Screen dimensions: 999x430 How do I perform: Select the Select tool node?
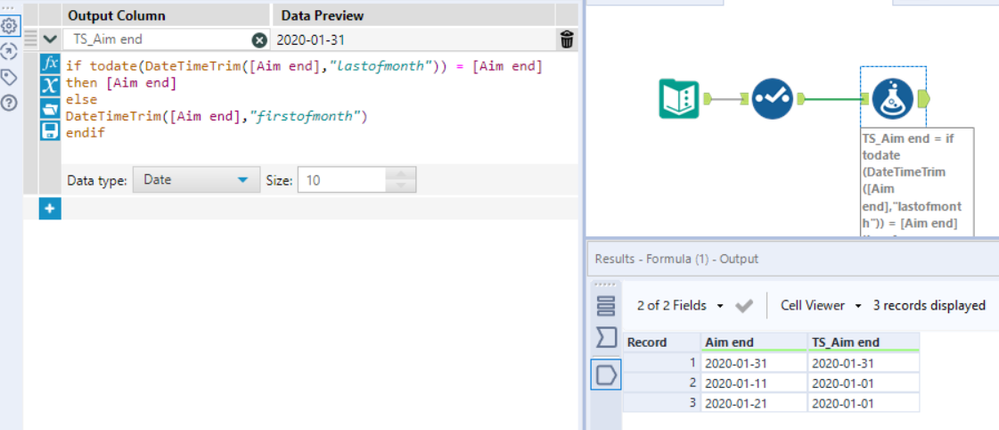click(772, 99)
